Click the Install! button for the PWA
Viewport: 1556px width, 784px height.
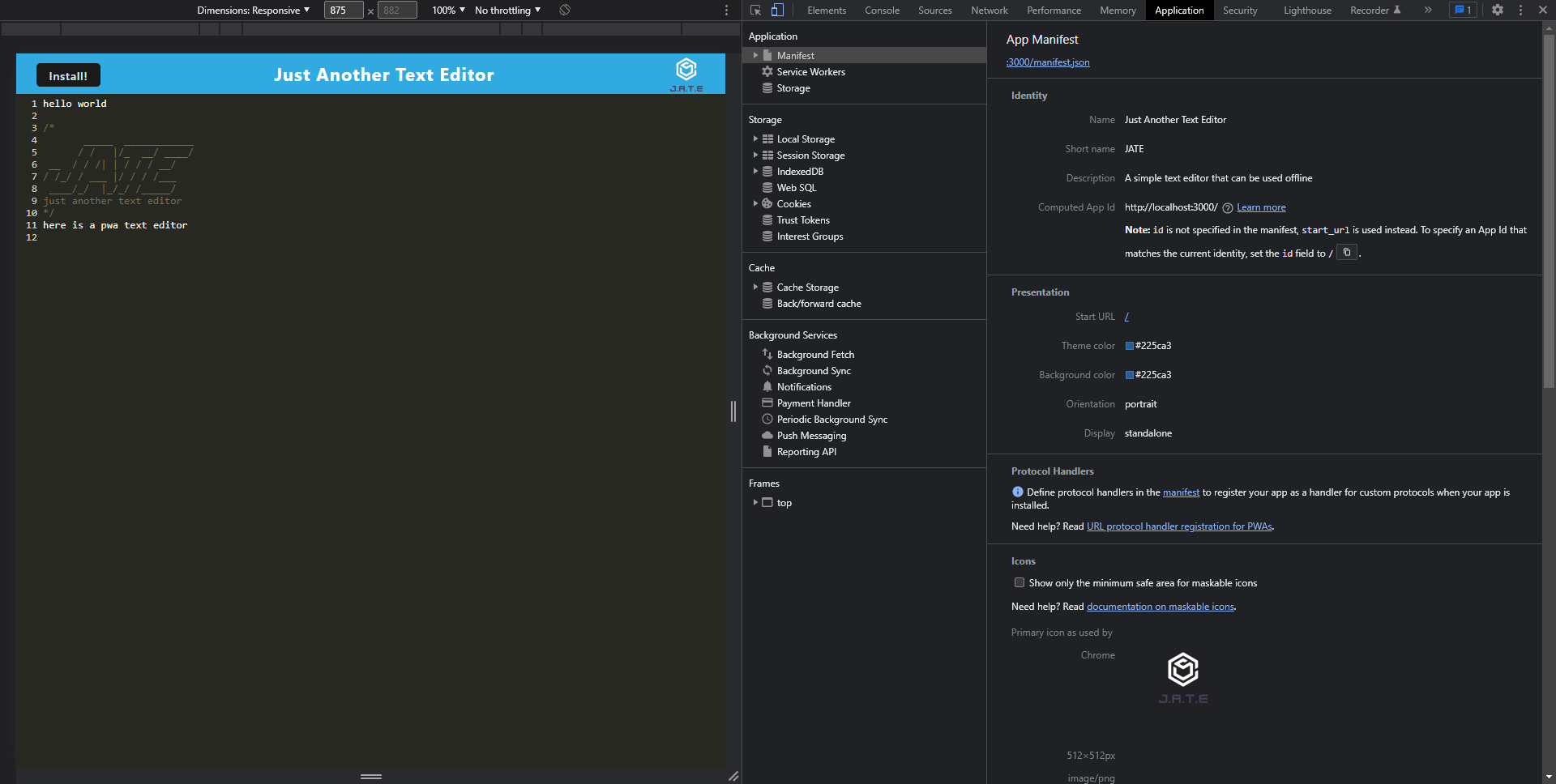tap(67, 75)
